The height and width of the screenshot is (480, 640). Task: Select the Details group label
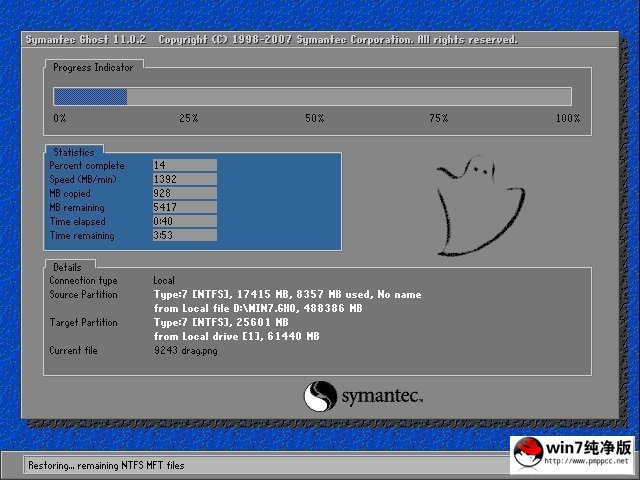pyautogui.click(x=67, y=267)
